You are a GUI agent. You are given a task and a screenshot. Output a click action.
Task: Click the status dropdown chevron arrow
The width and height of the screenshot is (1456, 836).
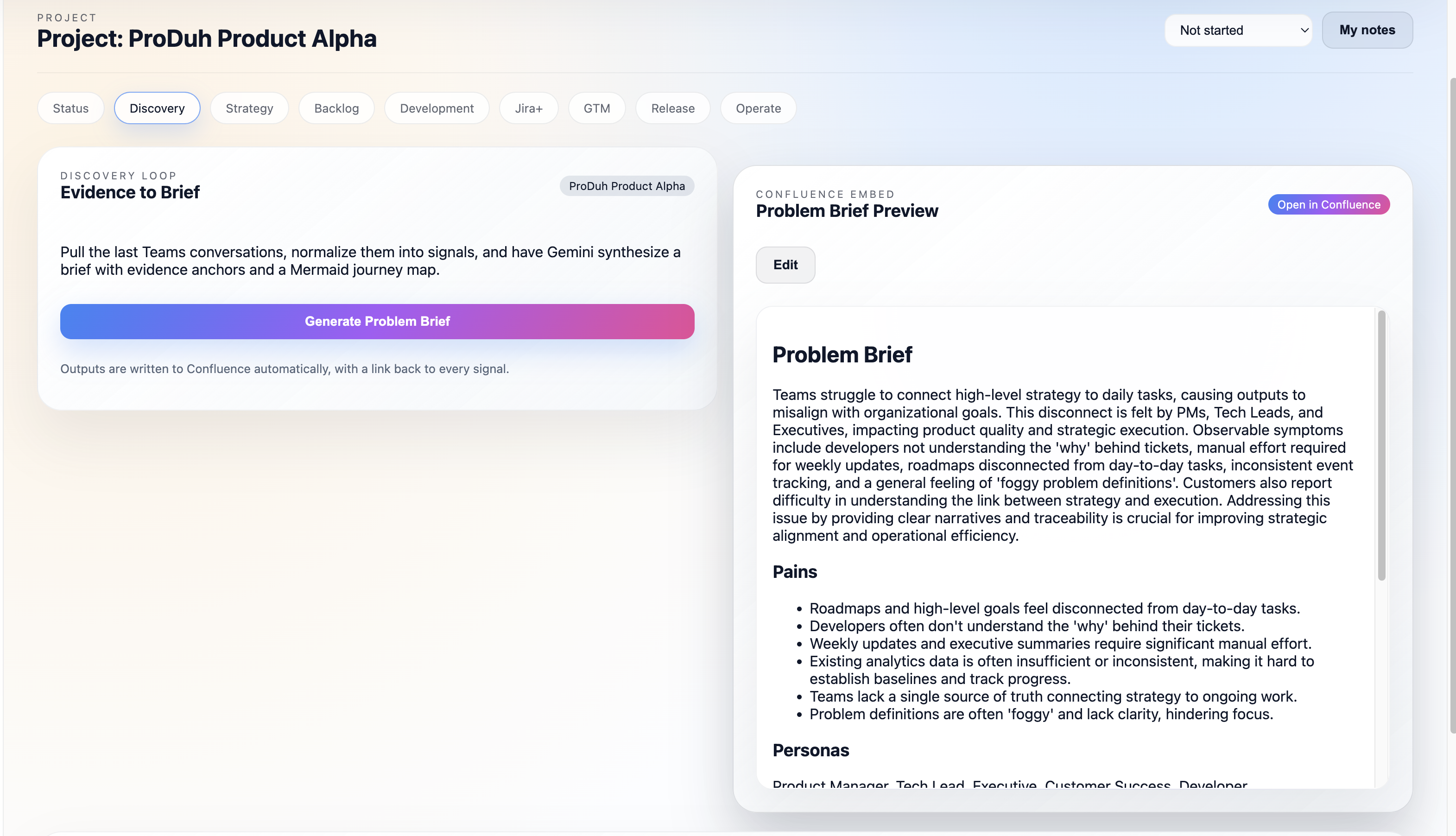1304,31
